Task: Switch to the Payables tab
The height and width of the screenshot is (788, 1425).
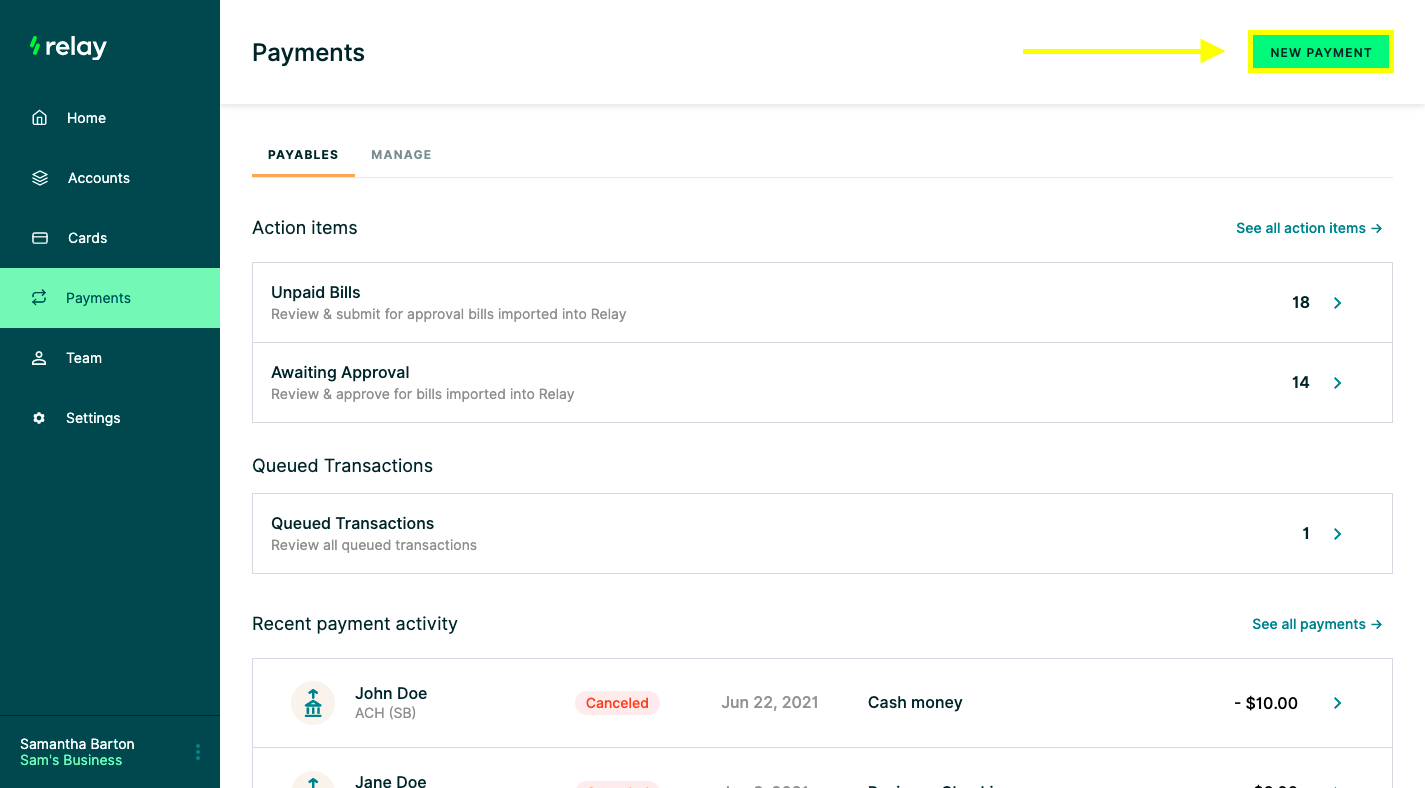Action: [x=303, y=155]
